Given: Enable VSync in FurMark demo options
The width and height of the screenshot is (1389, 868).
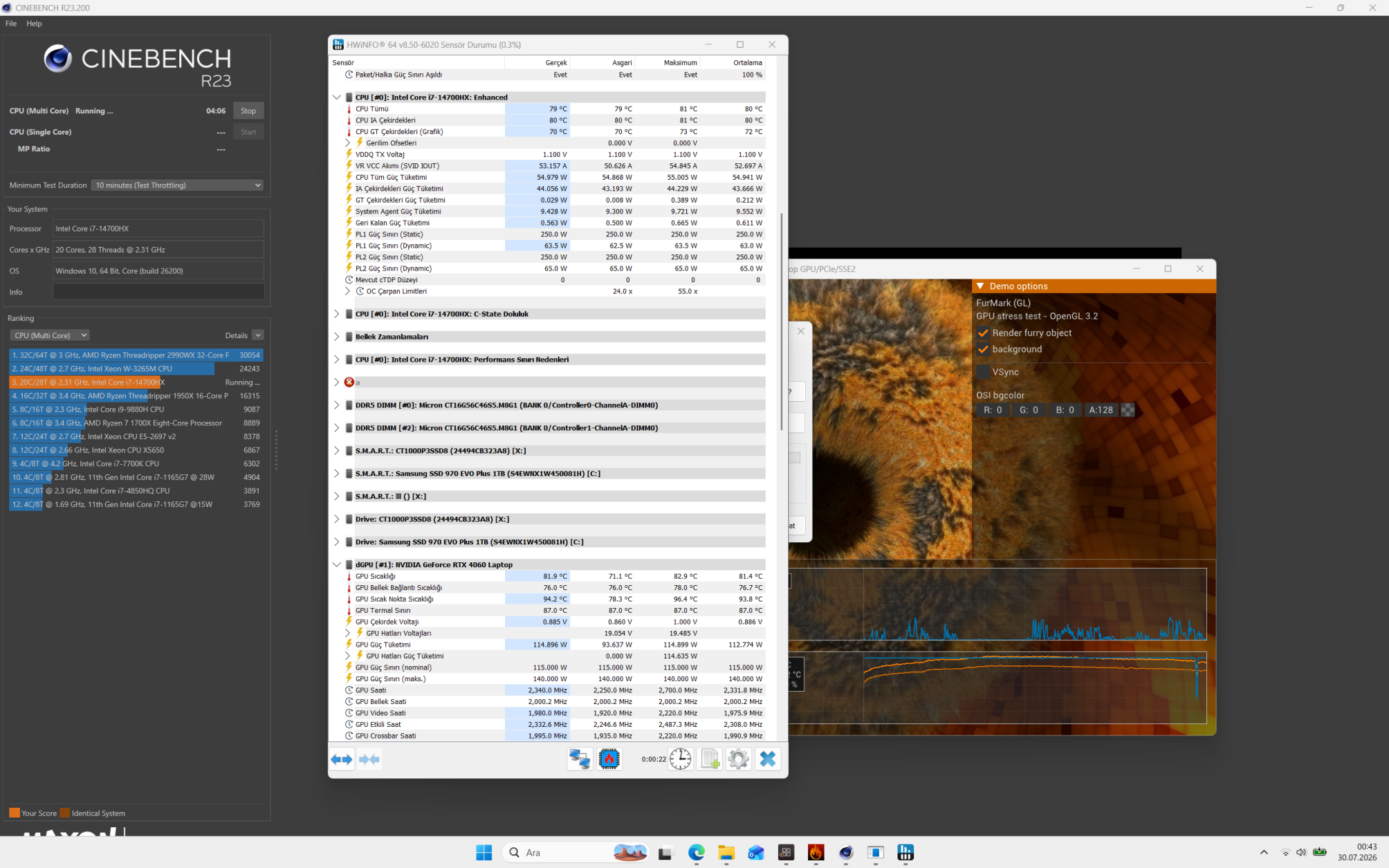Looking at the screenshot, I should click(983, 372).
